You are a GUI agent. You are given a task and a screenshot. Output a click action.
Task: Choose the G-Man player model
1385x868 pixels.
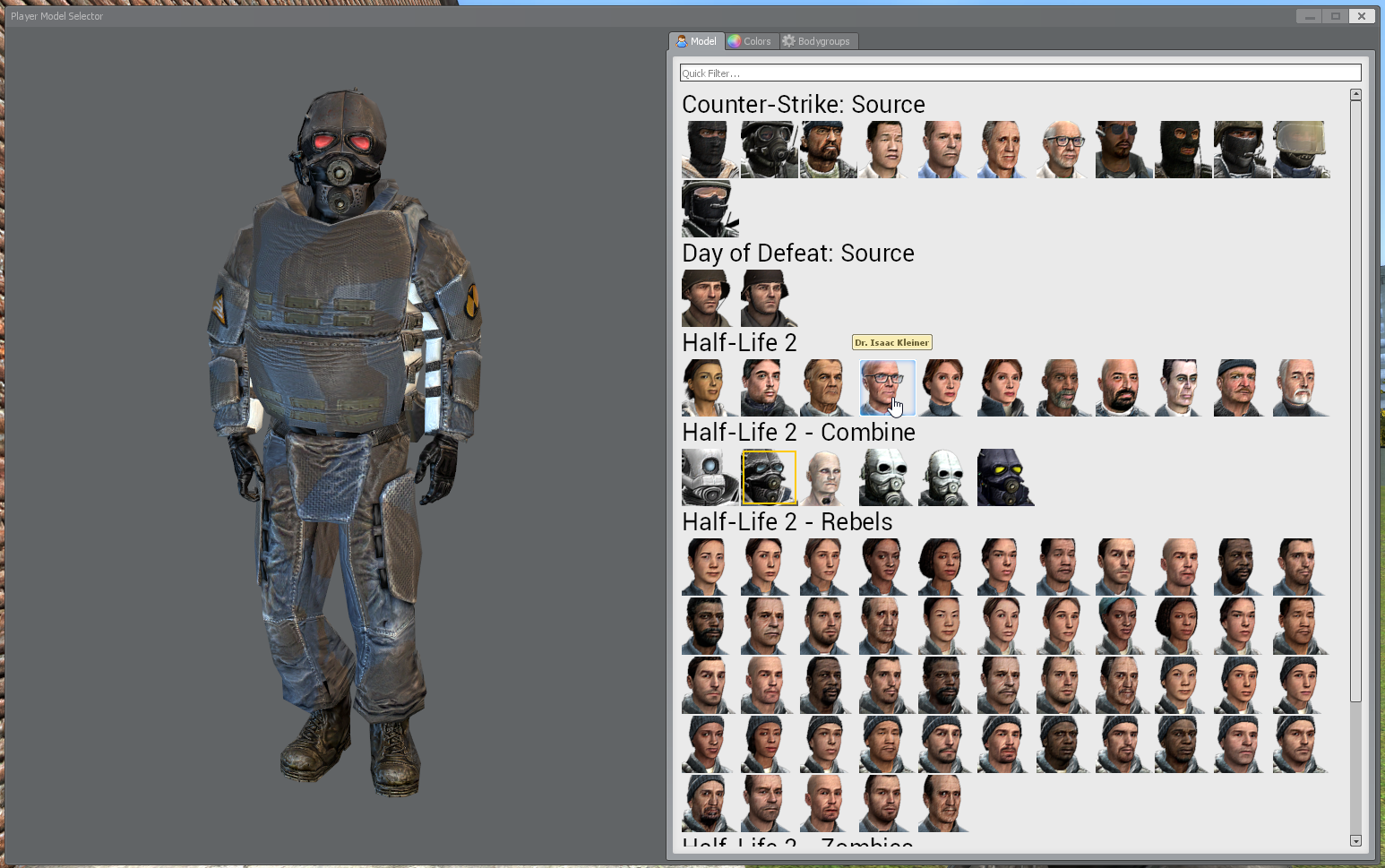(x=1183, y=388)
